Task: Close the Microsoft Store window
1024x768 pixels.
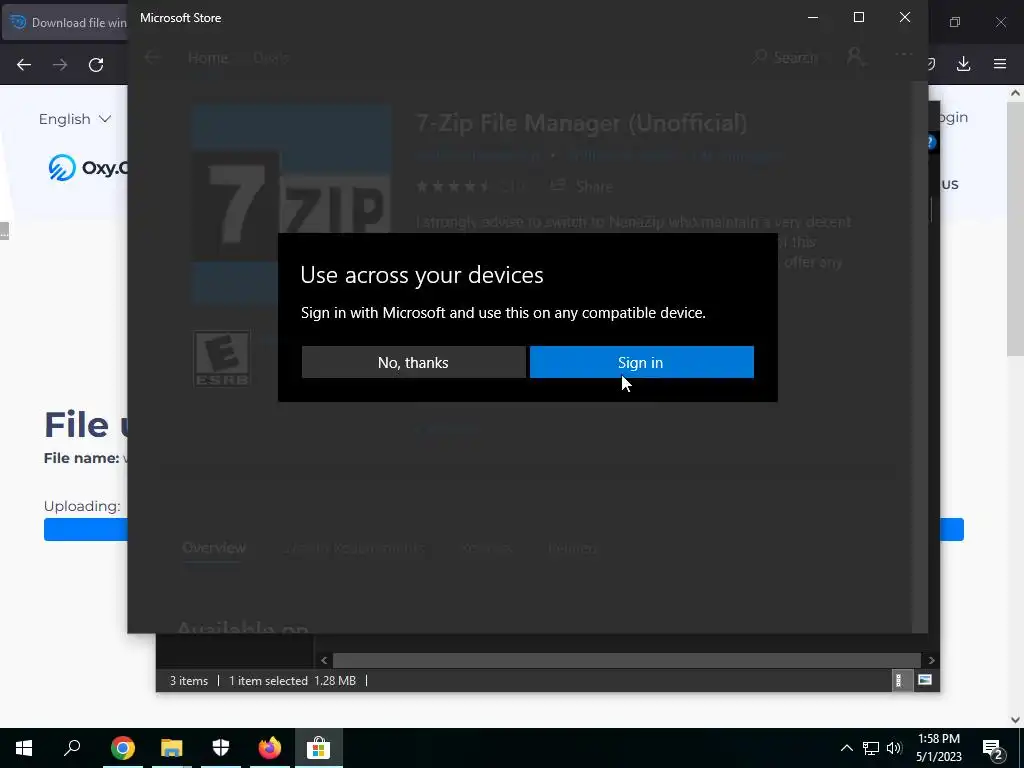Action: pos(904,18)
